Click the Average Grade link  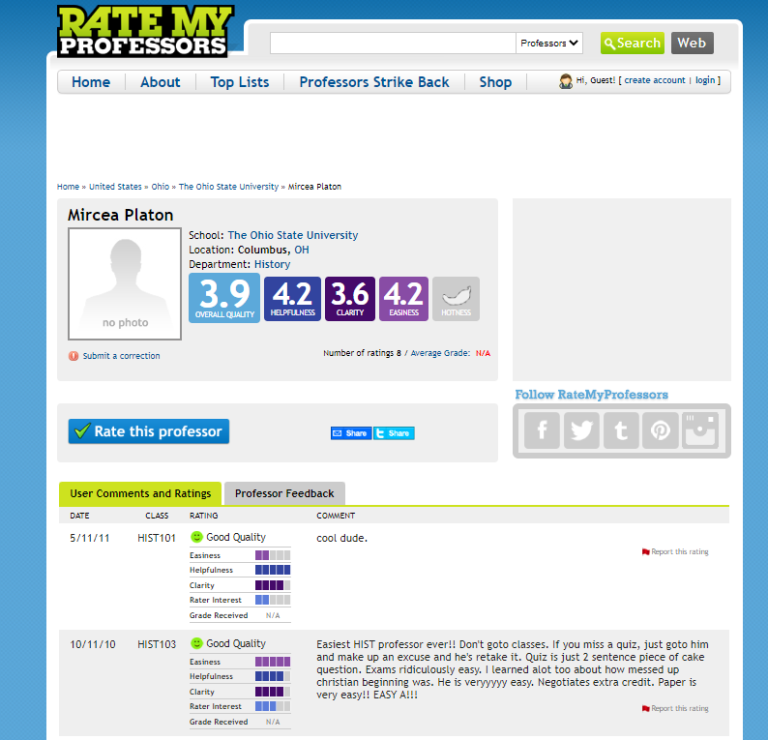point(440,353)
